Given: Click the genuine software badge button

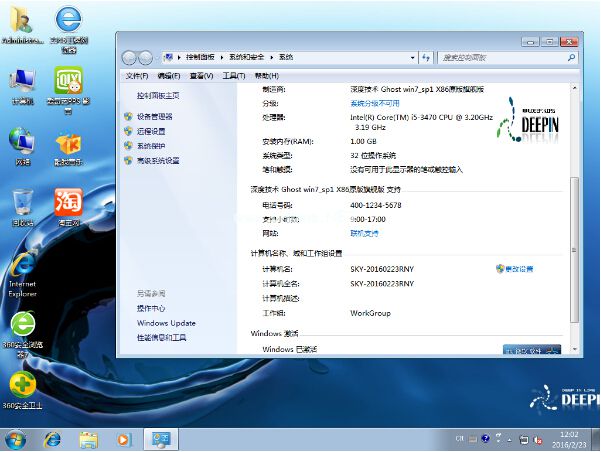Looking at the screenshot, I should 532,349.
